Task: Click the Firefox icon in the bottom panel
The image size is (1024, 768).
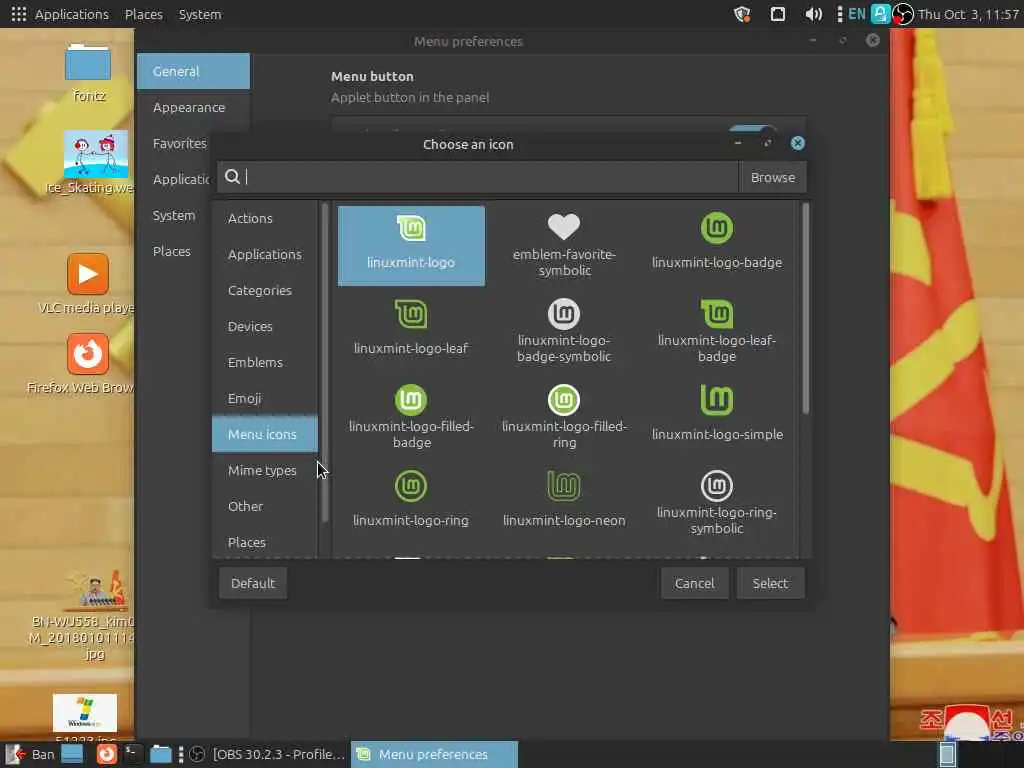Action: 106,754
